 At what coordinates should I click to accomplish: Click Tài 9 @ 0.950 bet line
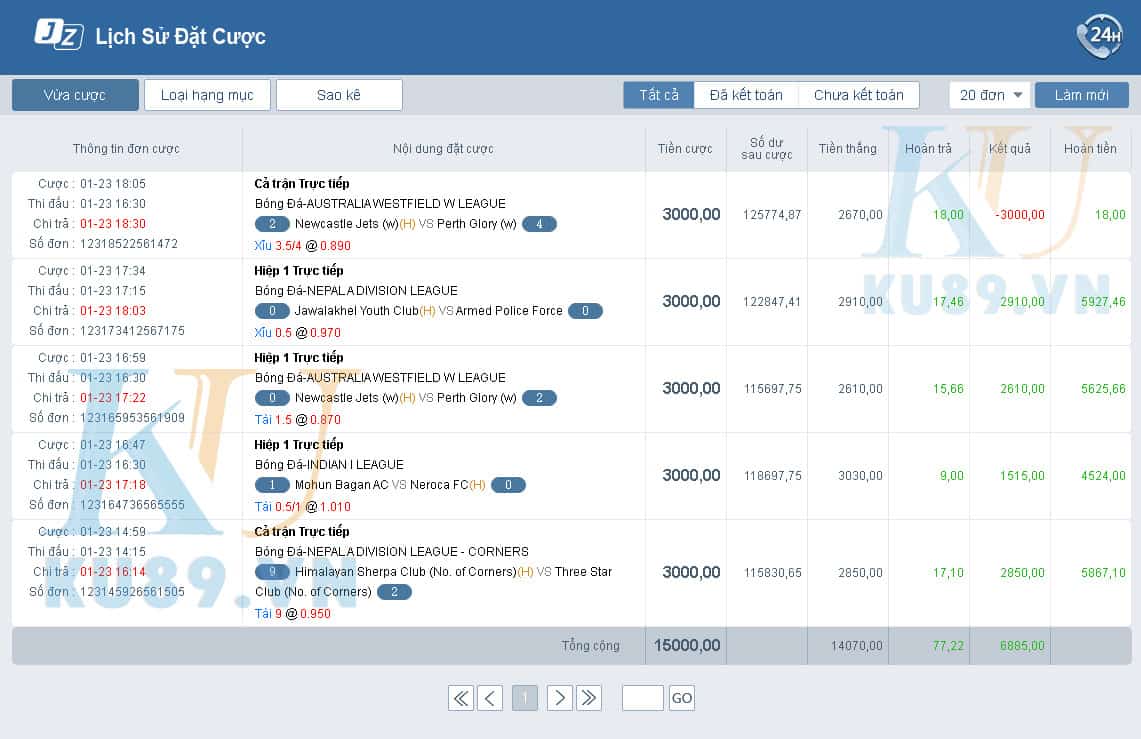pyautogui.click(x=293, y=614)
